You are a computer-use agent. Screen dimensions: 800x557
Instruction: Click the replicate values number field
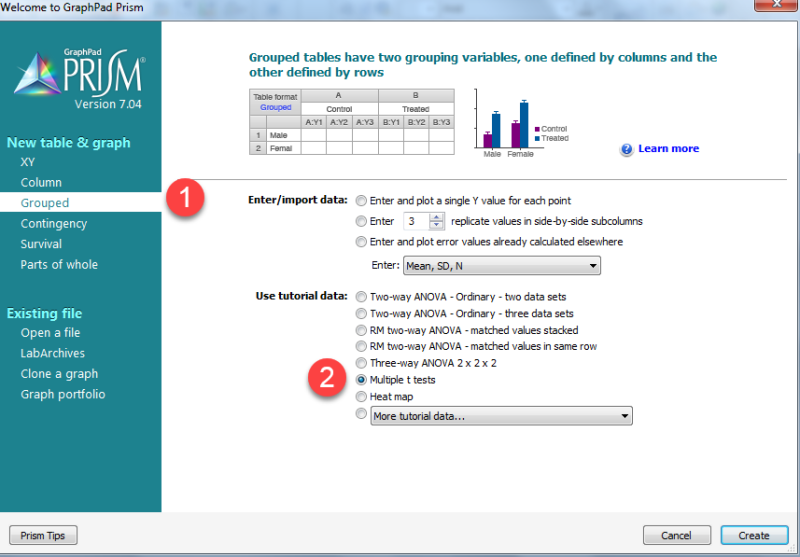click(417, 221)
